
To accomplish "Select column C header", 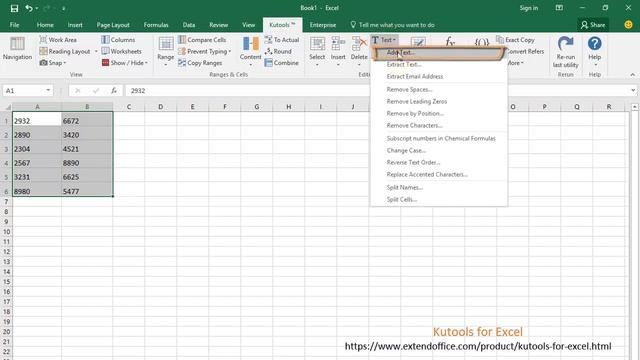I will click(129, 107).
